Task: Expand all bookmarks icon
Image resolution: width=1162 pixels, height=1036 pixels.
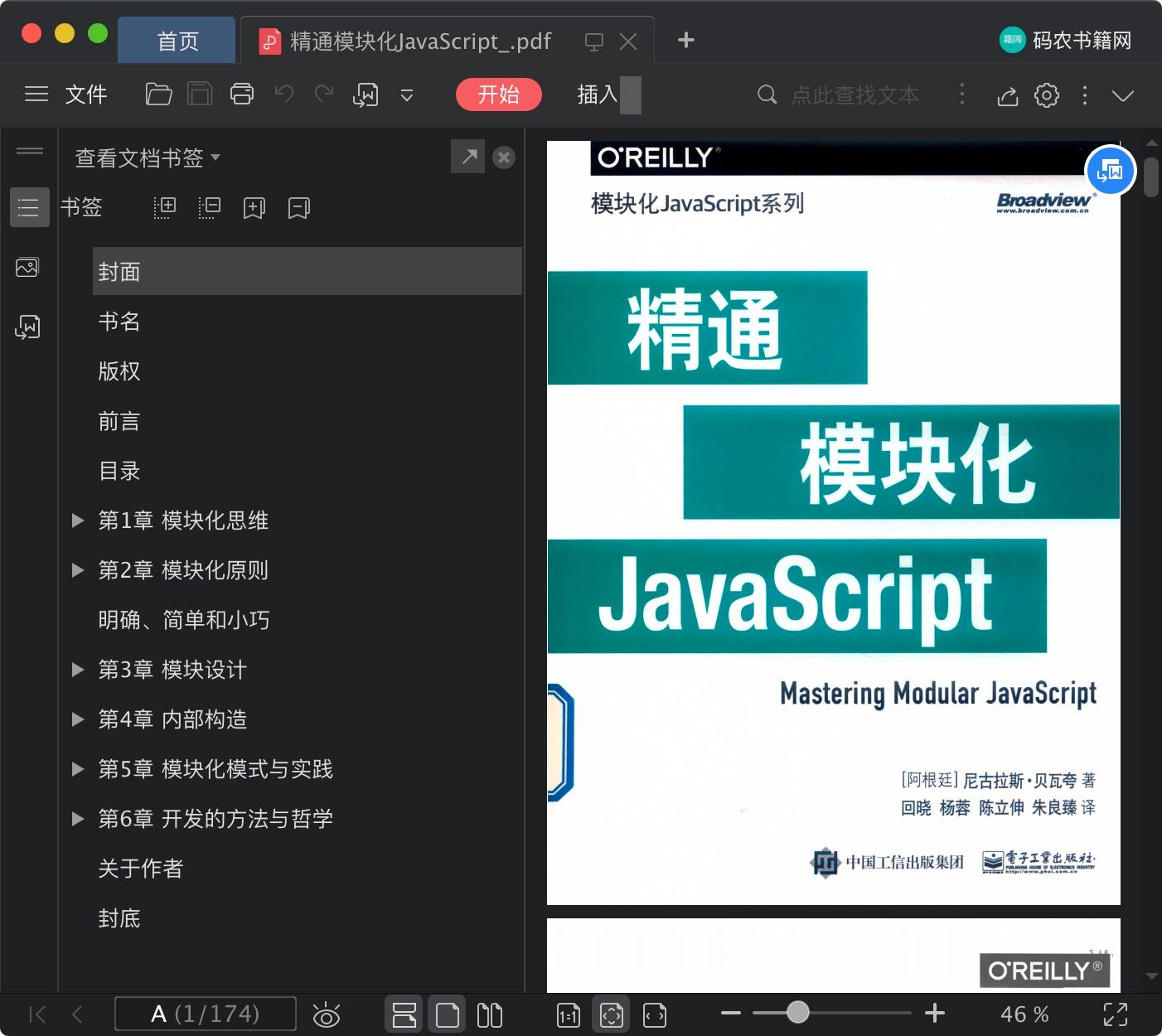Action: pyautogui.click(x=165, y=207)
